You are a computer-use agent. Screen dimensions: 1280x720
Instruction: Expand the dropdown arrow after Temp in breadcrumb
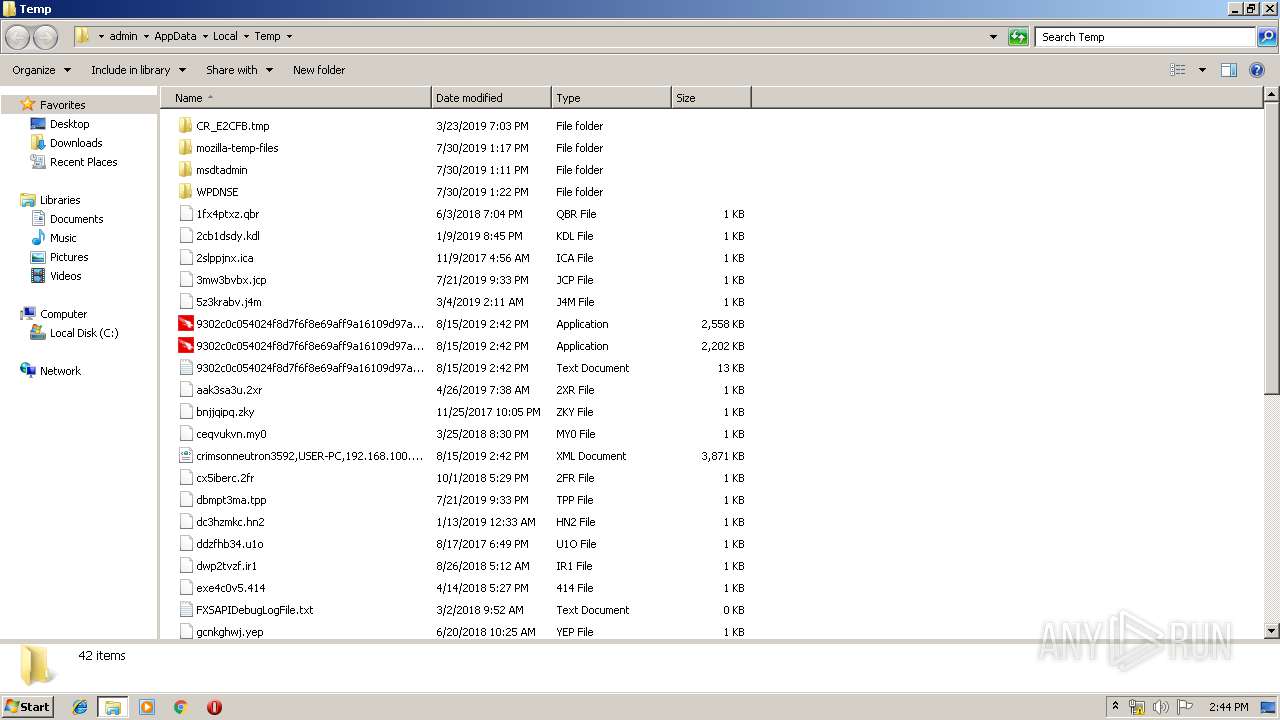pyautogui.click(x=289, y=37)
